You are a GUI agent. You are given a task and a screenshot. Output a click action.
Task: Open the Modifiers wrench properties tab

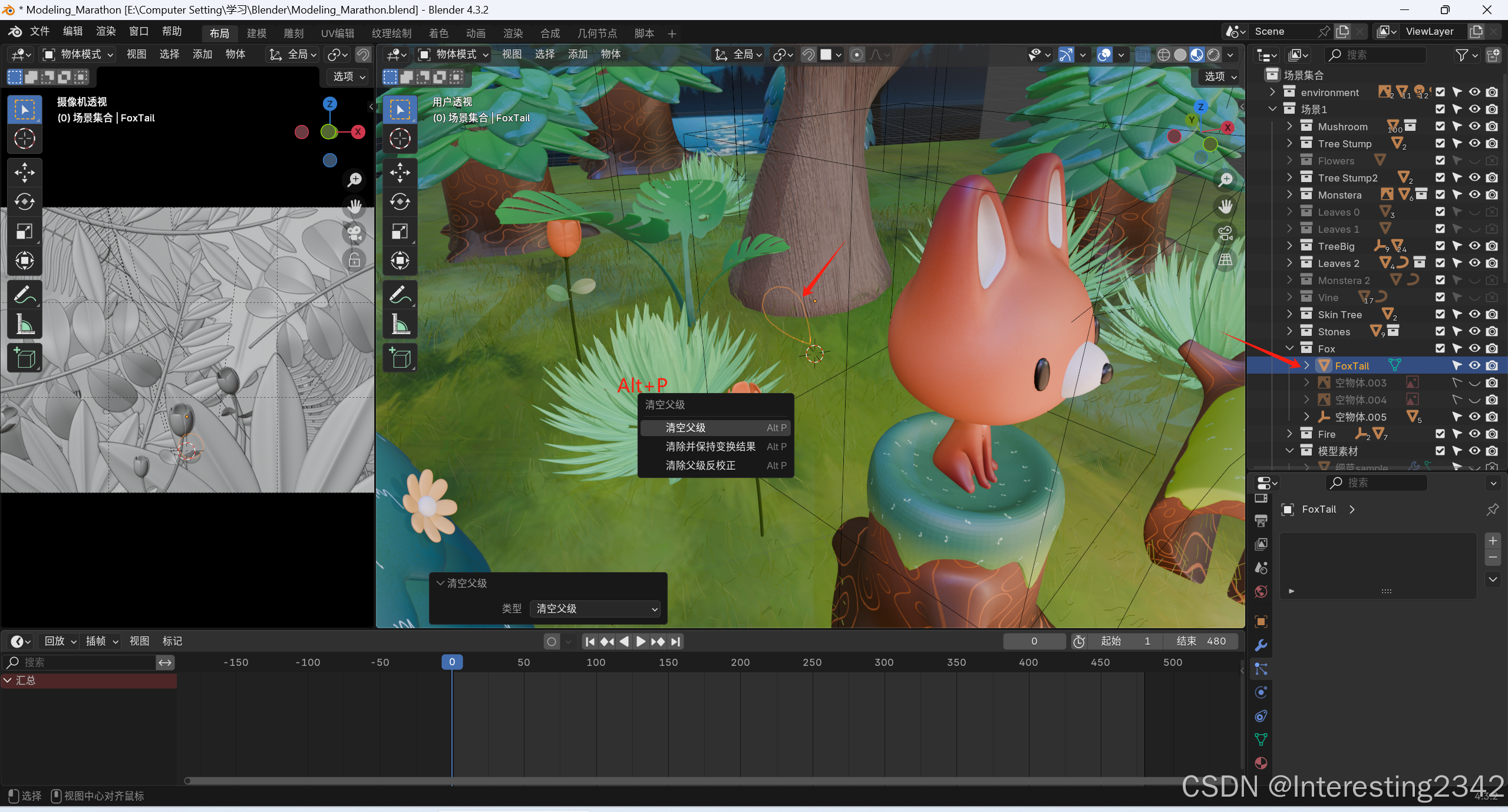(x=1261, y=645)
